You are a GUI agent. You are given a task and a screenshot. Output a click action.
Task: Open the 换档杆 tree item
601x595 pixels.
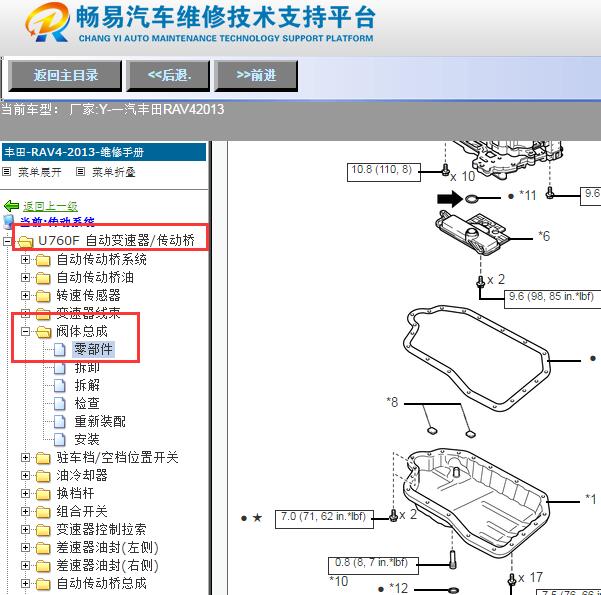(x=75, y=493)
